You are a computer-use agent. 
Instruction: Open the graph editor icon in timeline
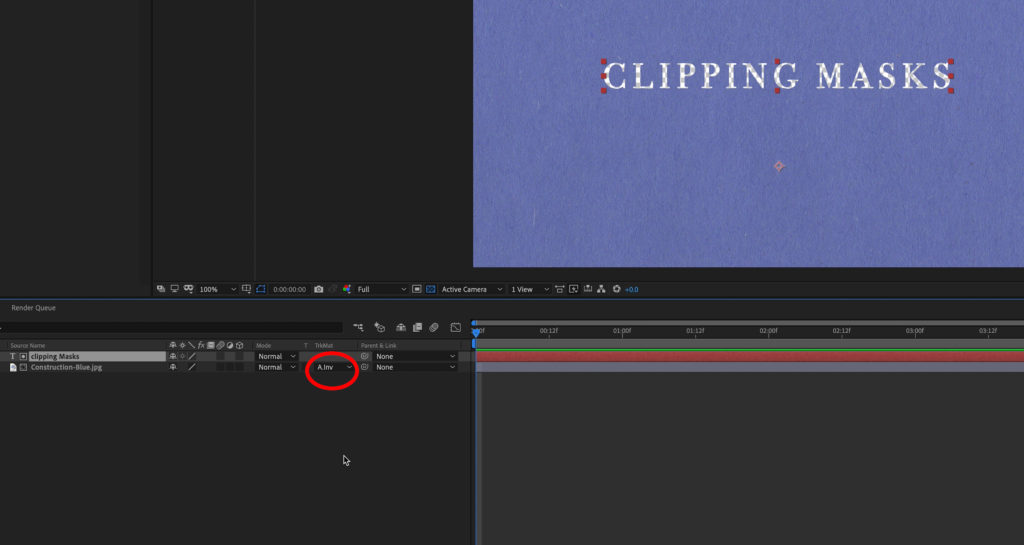pos(455,327)
